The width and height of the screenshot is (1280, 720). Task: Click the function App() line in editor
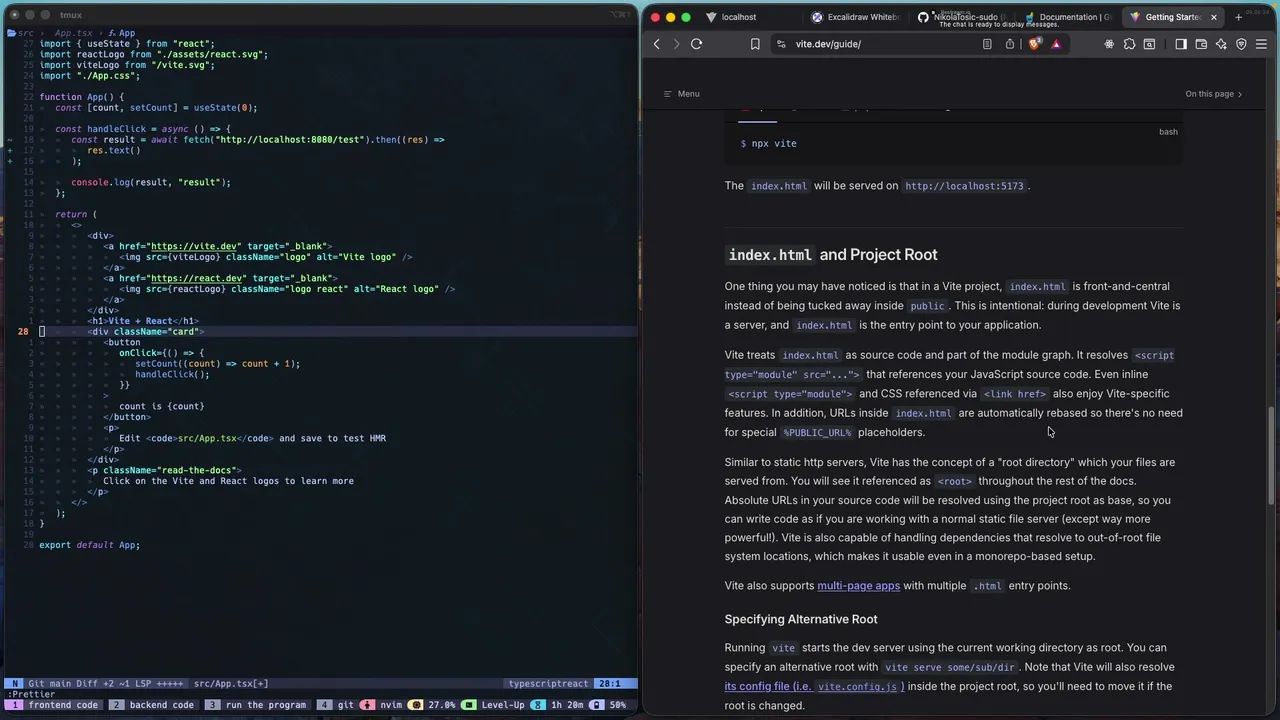pyautogui.click(x=82, y=97)
